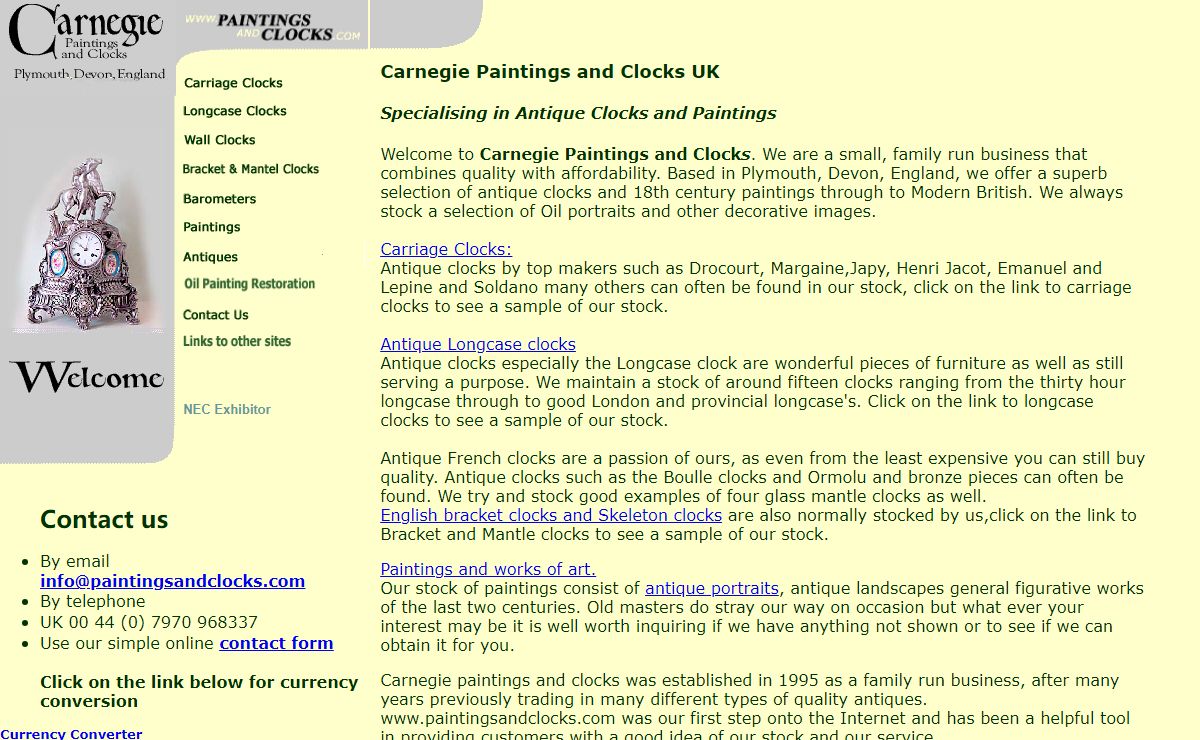This screenshot has height=740, width=1200.
Task: Open the Barometers menu item
Action: (x=220, y=199)
